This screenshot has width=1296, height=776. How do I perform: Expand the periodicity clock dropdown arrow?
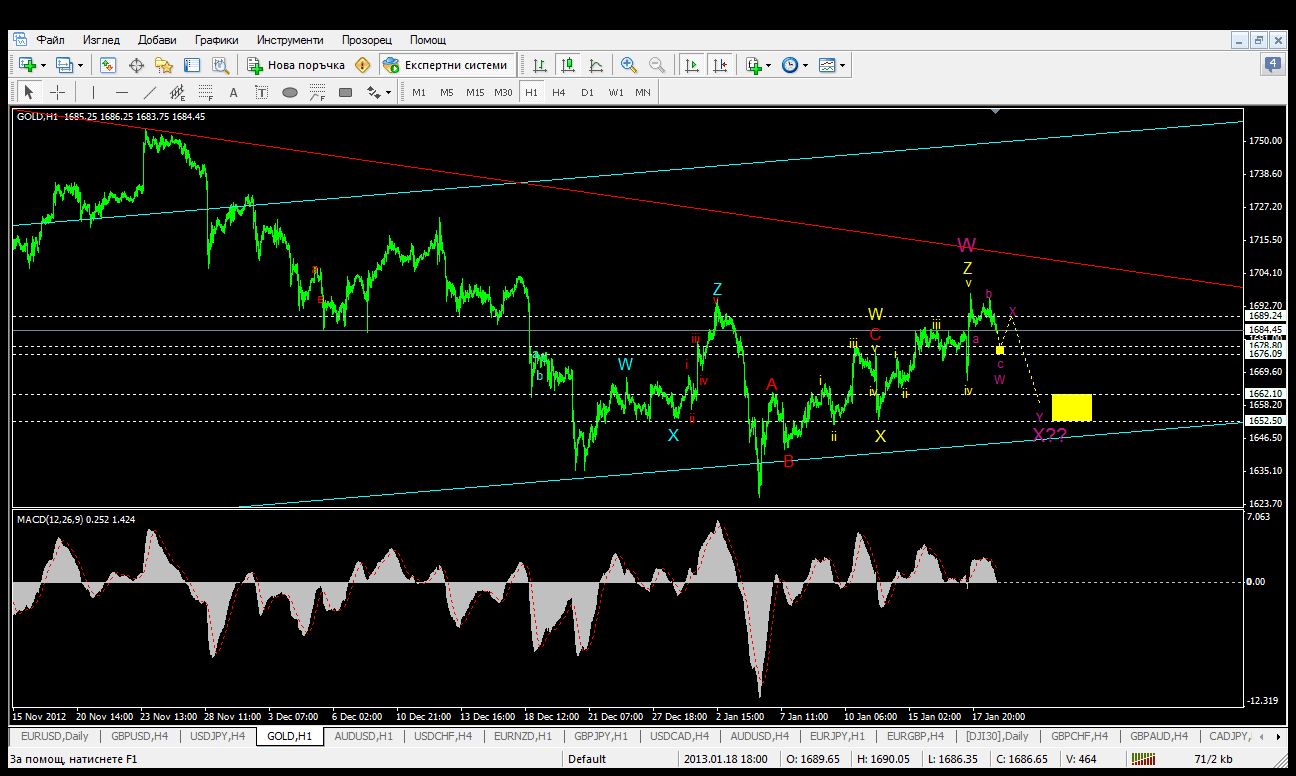pyautogui.click(x=805, y=65)
